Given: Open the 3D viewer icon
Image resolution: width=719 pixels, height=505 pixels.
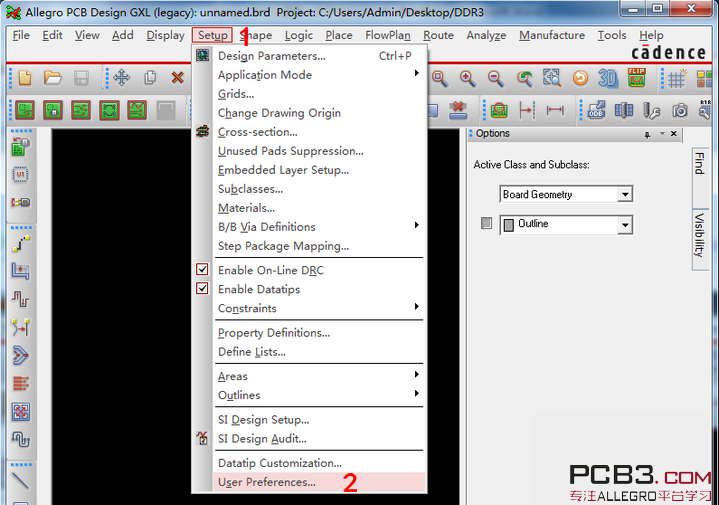Looking at the screenshot, I should (608, 78).
